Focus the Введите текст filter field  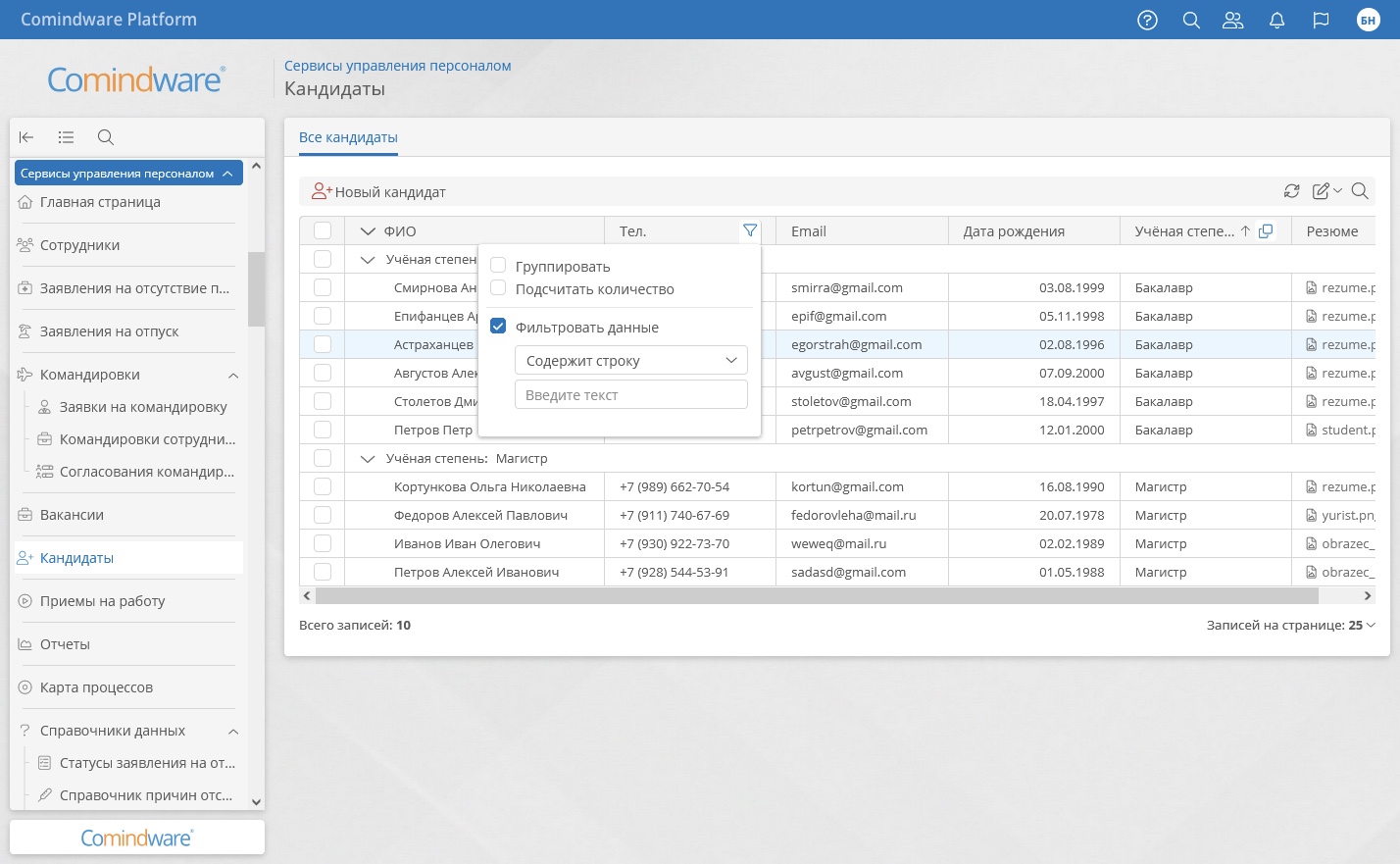coord(630,394)
